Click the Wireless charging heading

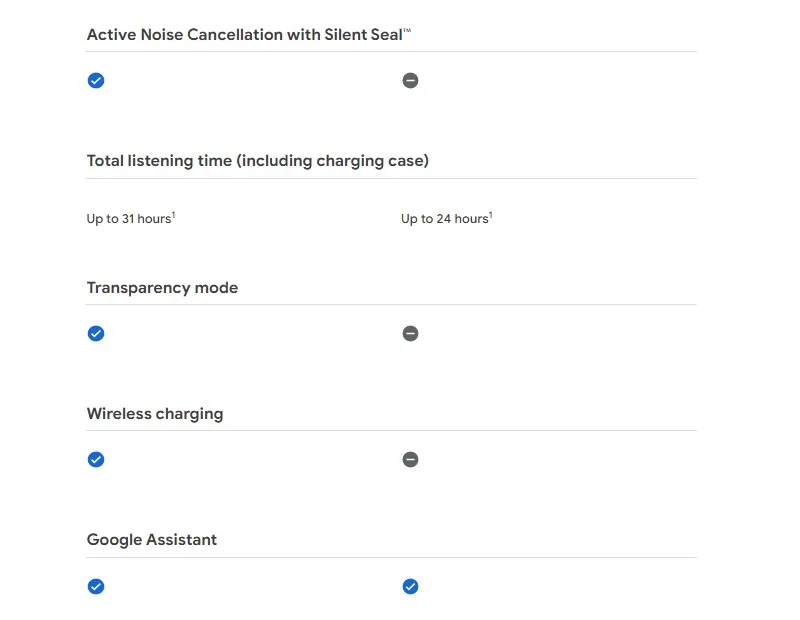click(x=154, y=414)
